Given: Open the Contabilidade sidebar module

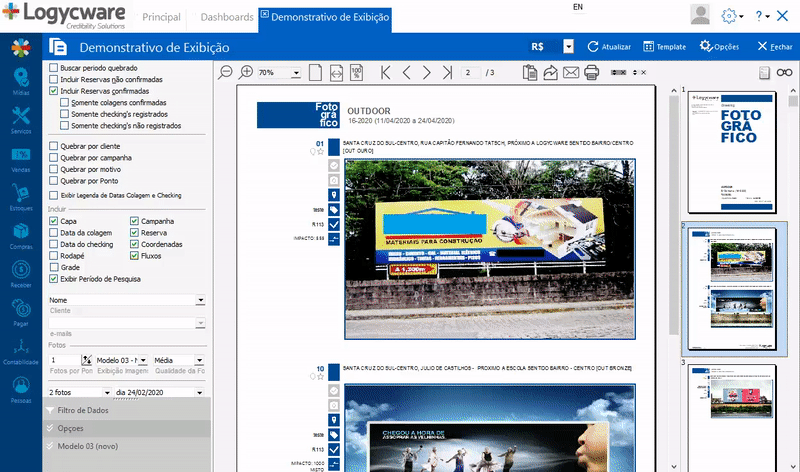Looking at the screenshot, I should click(19, 353).
